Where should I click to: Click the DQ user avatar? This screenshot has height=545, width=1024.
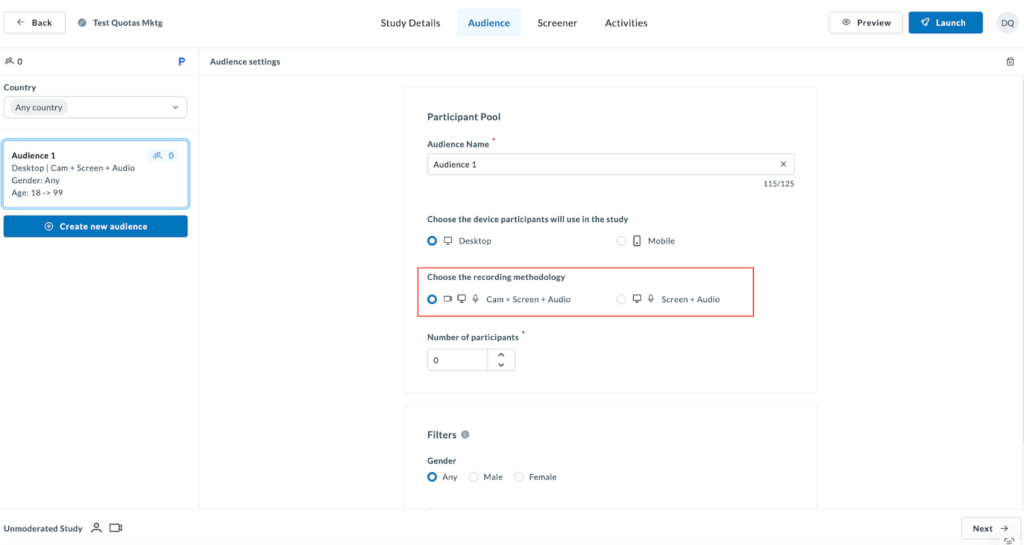1007,23
